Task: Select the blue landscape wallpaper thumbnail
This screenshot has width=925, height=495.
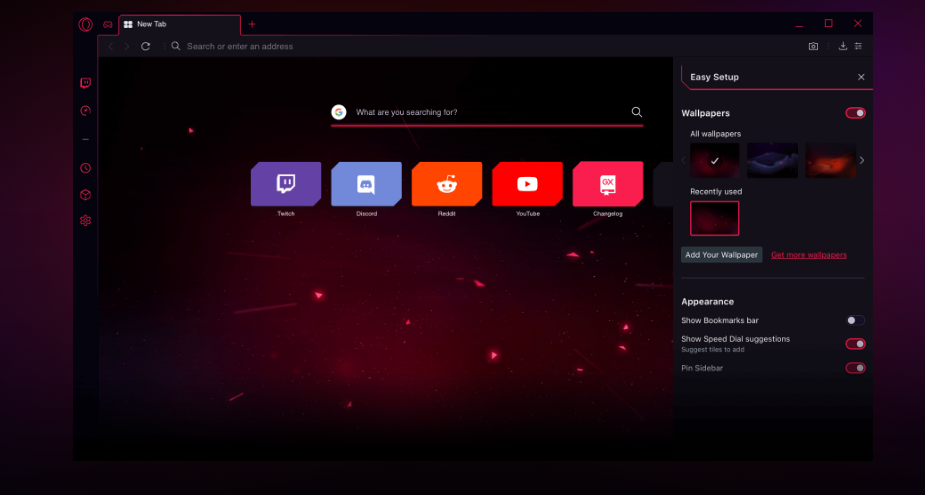Action: [x=772, y=160]
